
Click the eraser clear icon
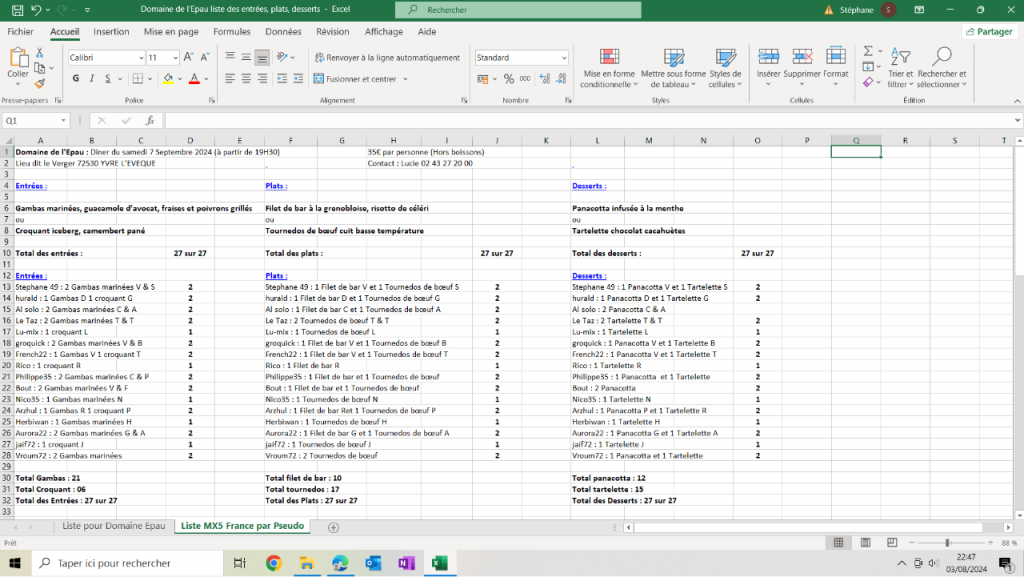click(x=868, y=82)
